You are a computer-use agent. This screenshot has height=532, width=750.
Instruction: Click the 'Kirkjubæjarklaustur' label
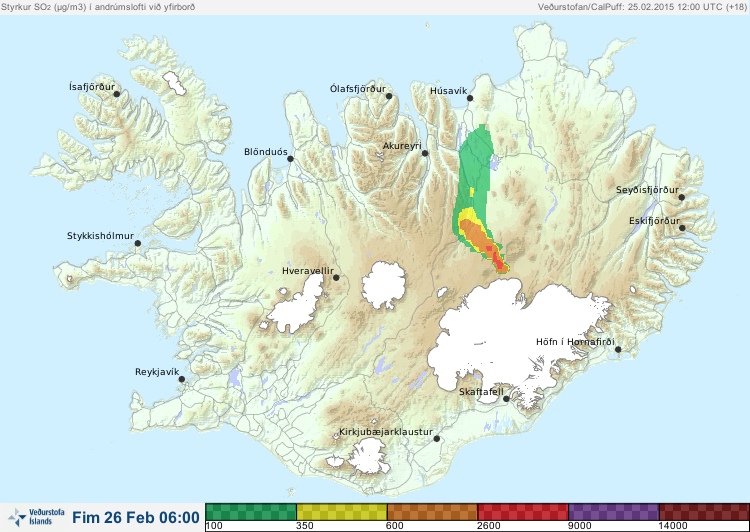click(x=386, y=432)
